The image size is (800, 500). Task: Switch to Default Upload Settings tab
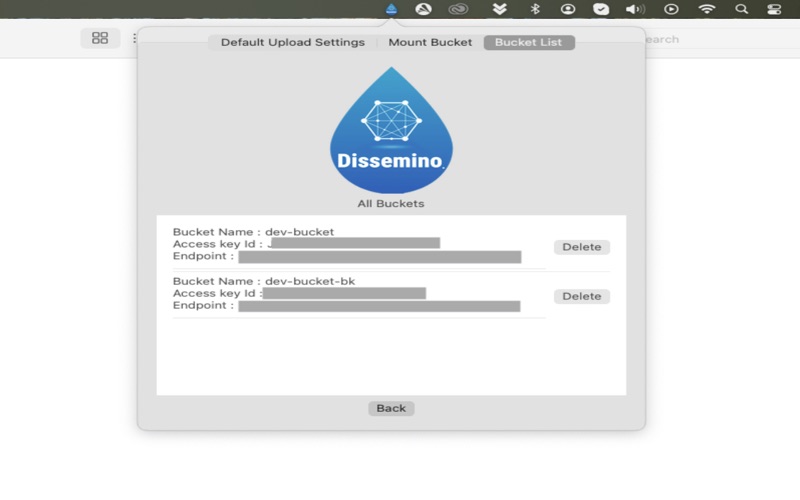[293, 42]
